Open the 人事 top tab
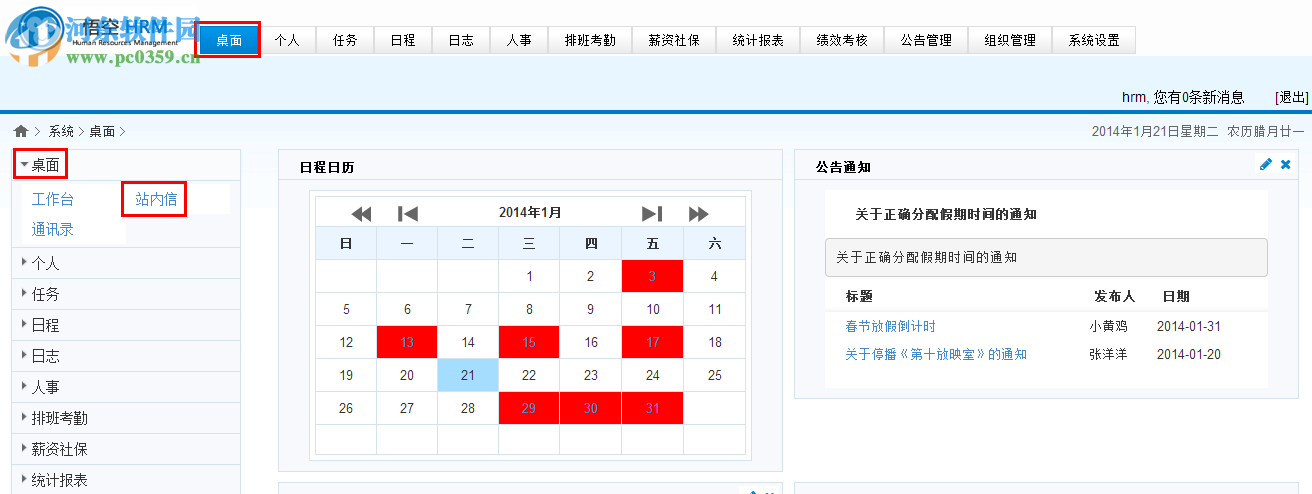 tap(519, 40)
